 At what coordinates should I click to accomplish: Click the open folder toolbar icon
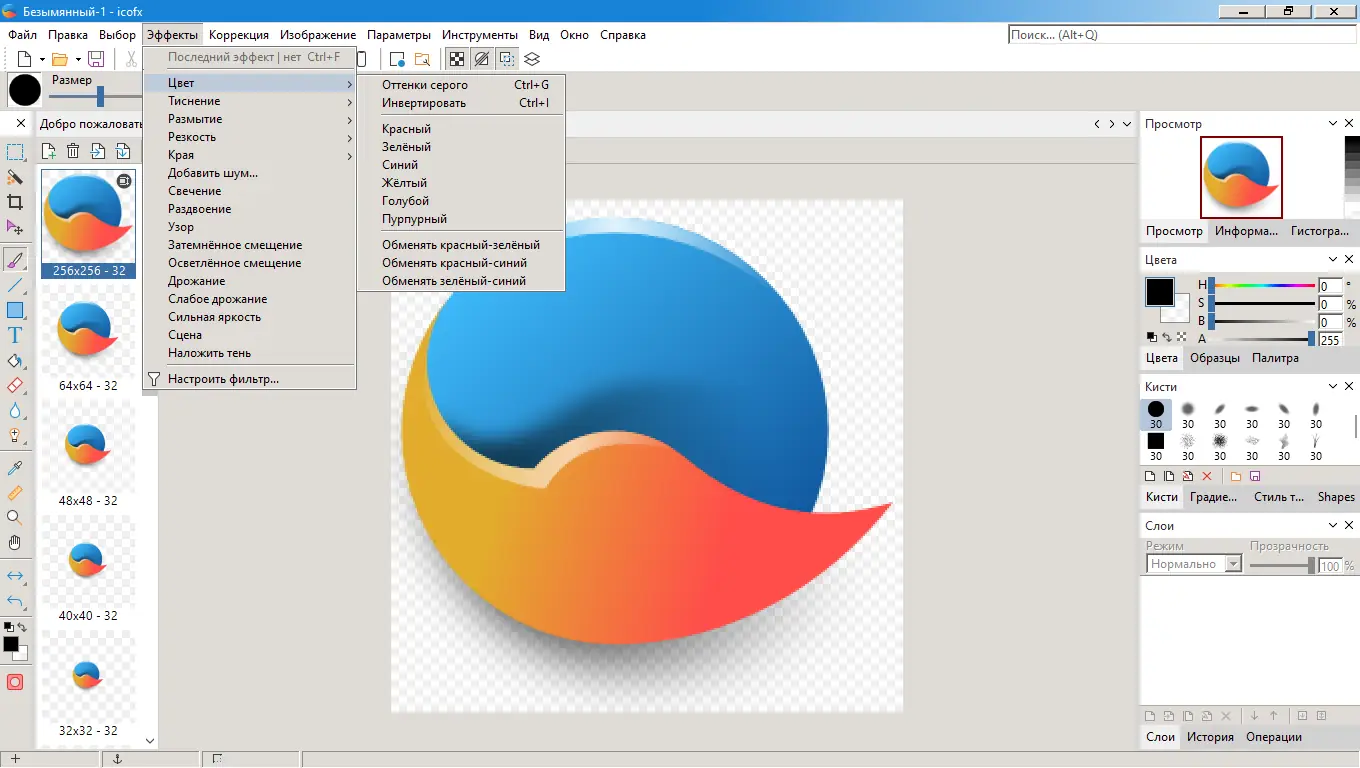[x=60, y=59]
